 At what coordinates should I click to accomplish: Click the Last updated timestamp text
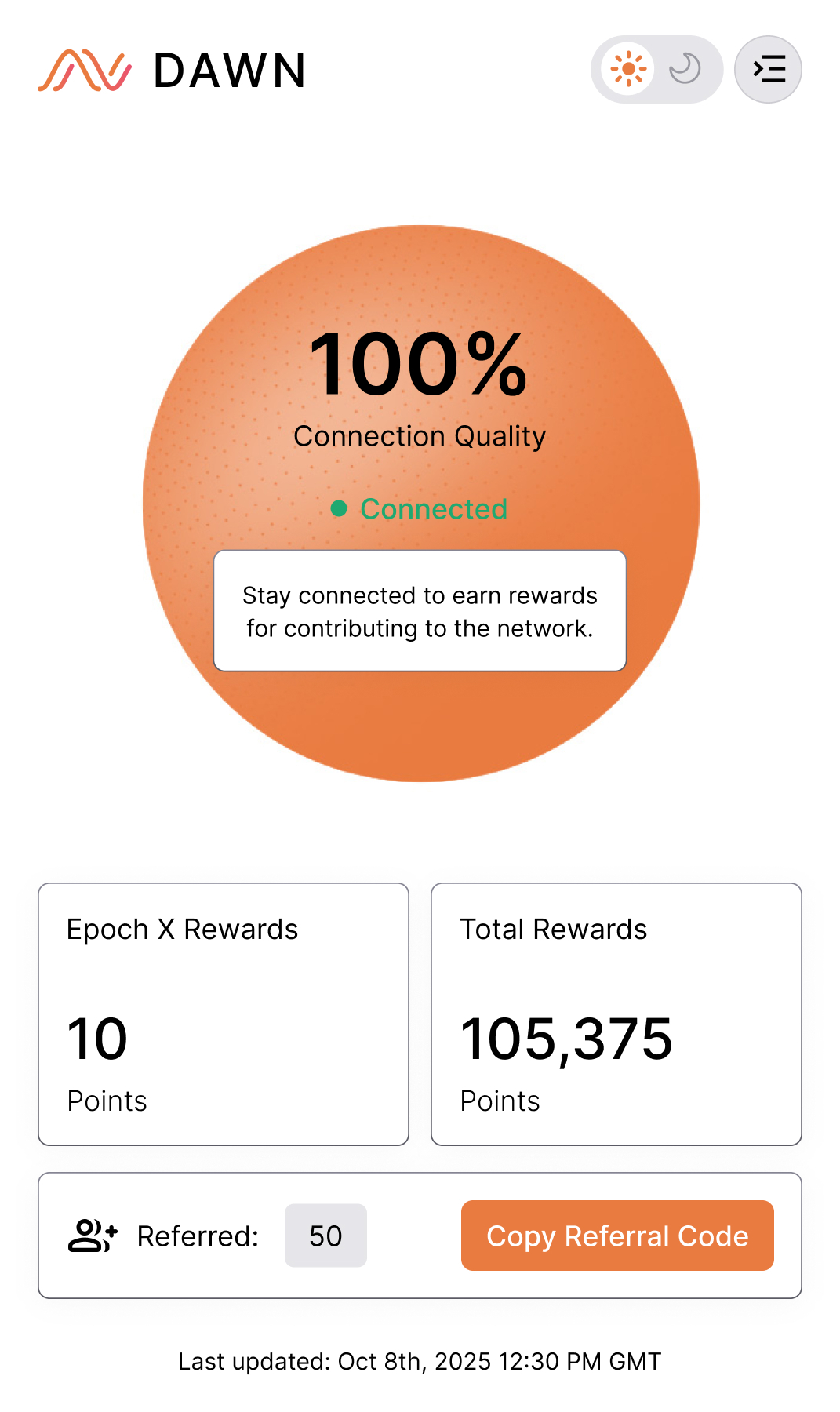tap(420, 1361)
